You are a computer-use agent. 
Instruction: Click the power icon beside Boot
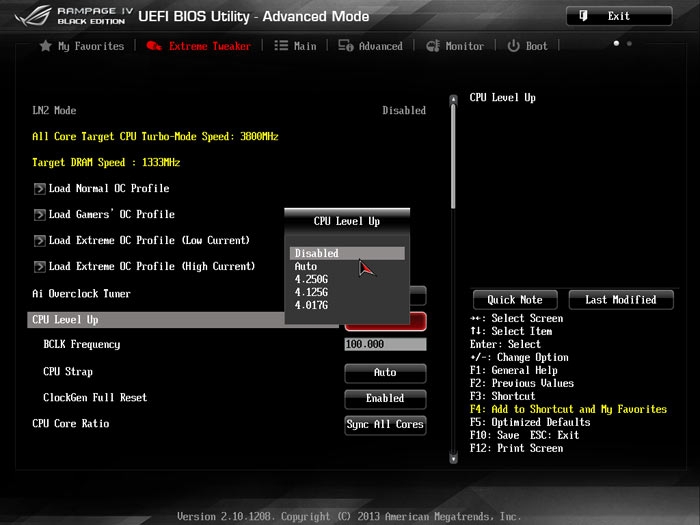point(513,46)
